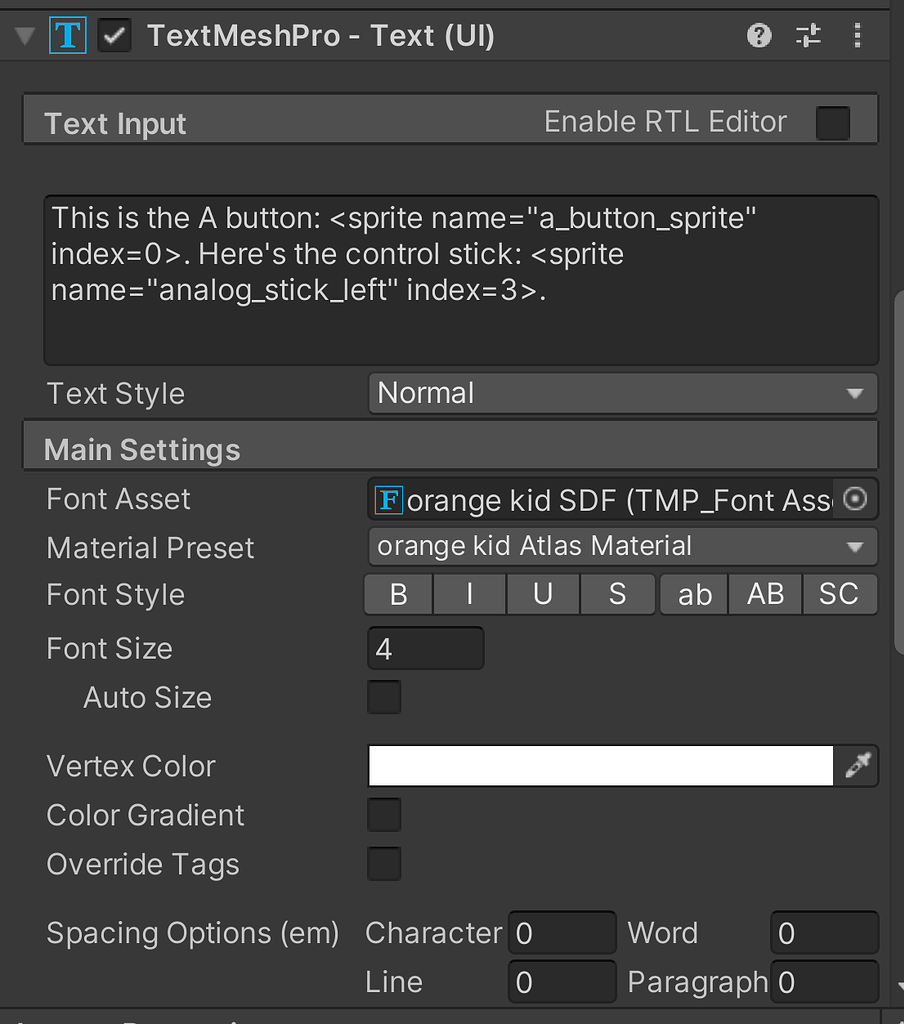Image resolution: width=904 pixels, height=1024 pixels.
Task: Toggle the lowercase 'ab' font style
Action: (x=693, y=594)
